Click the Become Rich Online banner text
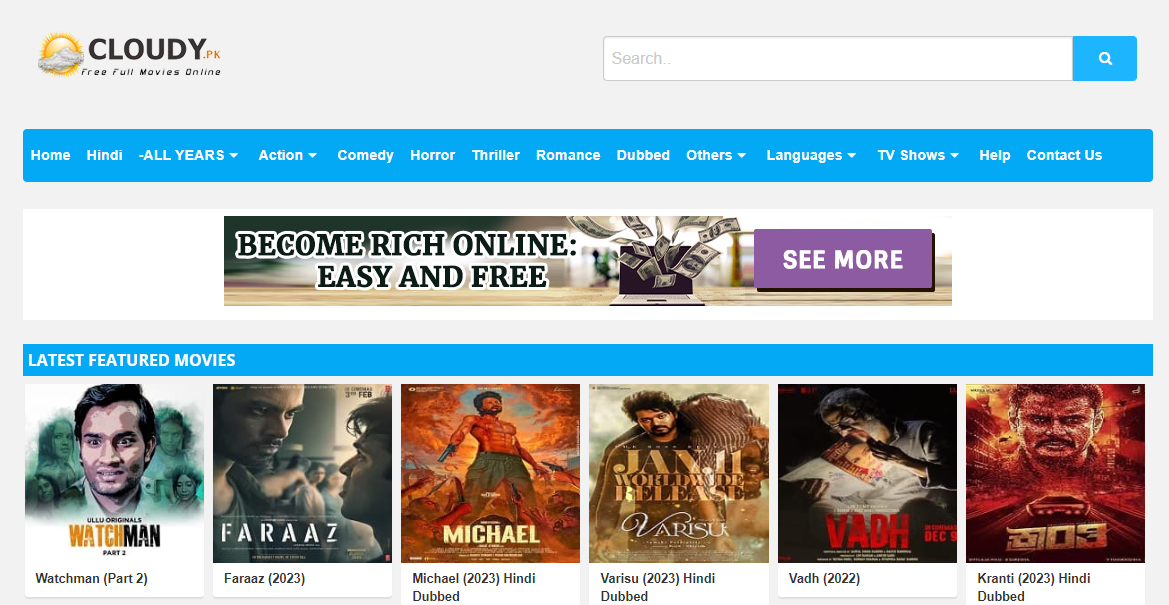 point(407,260)
